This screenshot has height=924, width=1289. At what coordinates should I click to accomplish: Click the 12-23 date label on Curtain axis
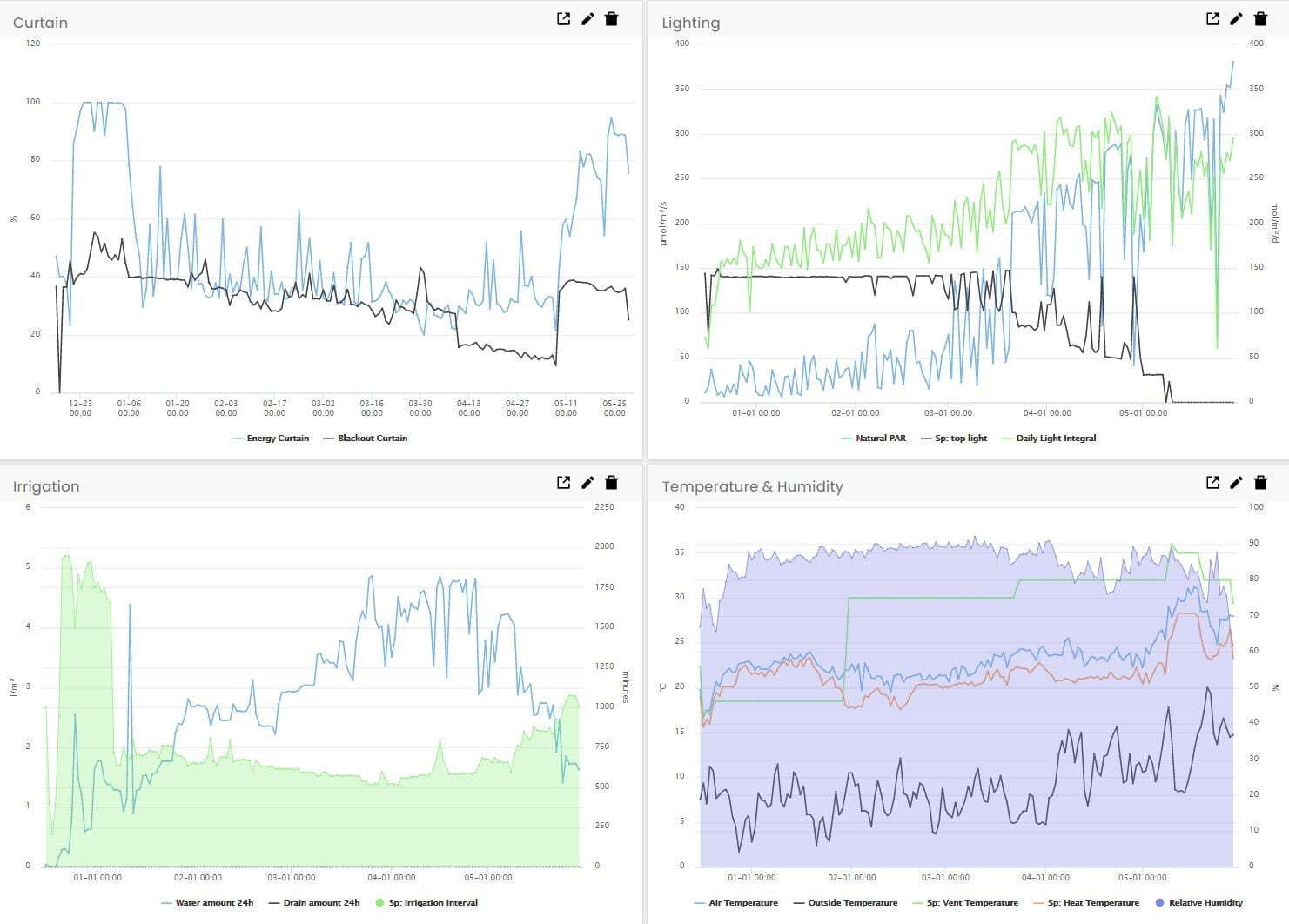80,408
